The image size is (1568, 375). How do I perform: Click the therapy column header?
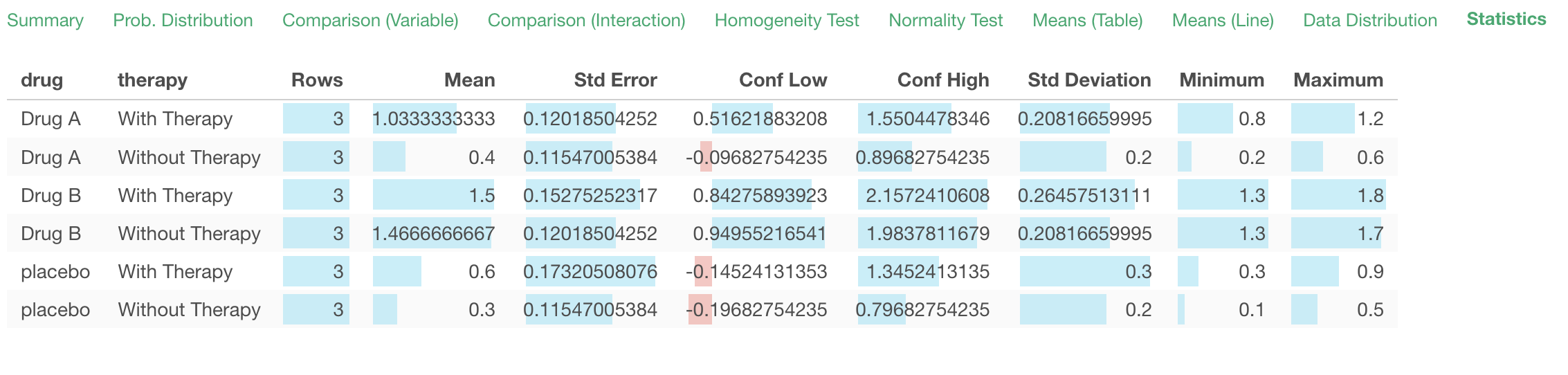pos(152,80)
